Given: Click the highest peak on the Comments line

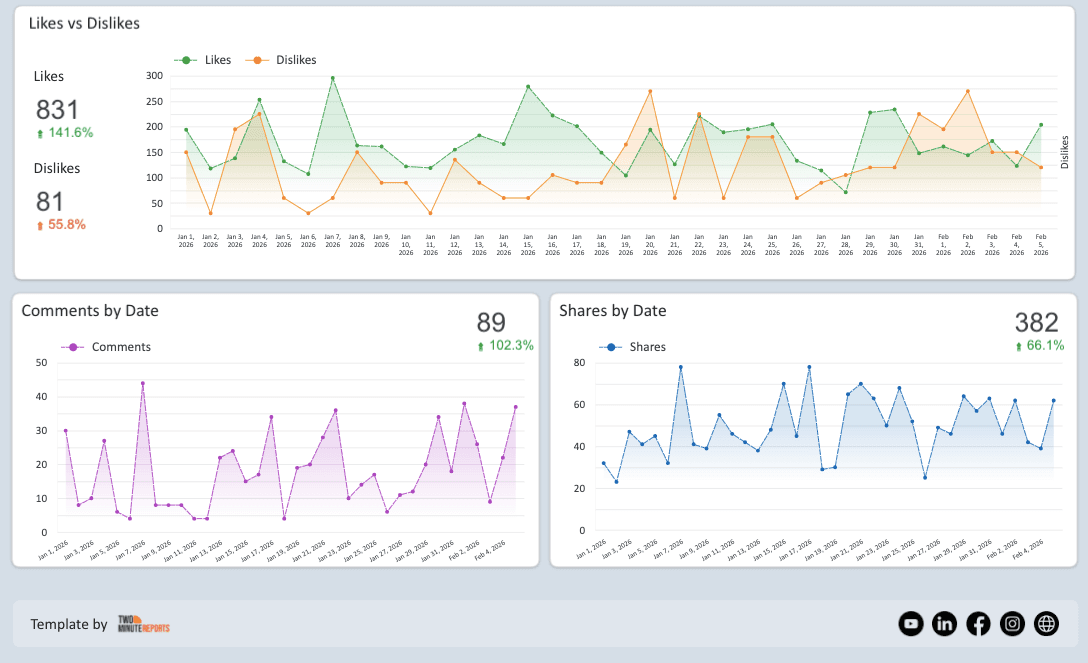Looking at the screenshot, I should 144,383.
